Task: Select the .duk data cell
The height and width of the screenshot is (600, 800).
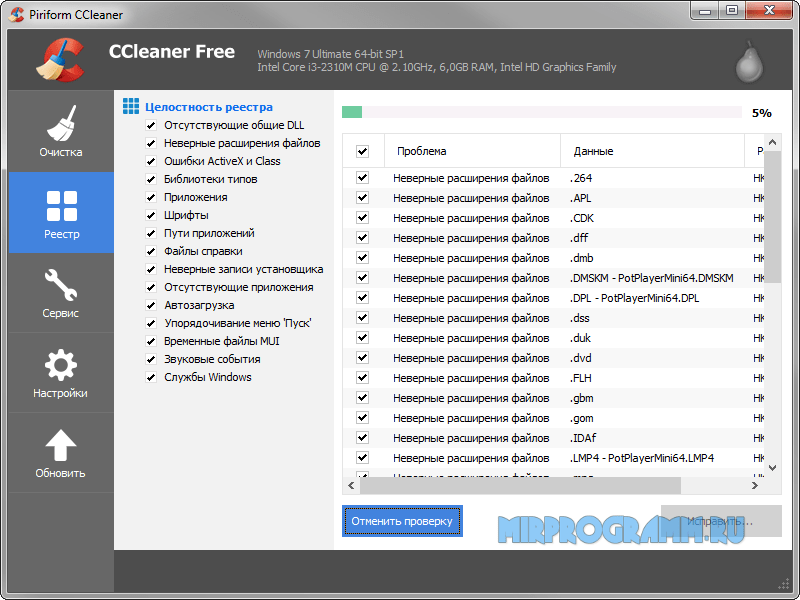Action: 580,338
